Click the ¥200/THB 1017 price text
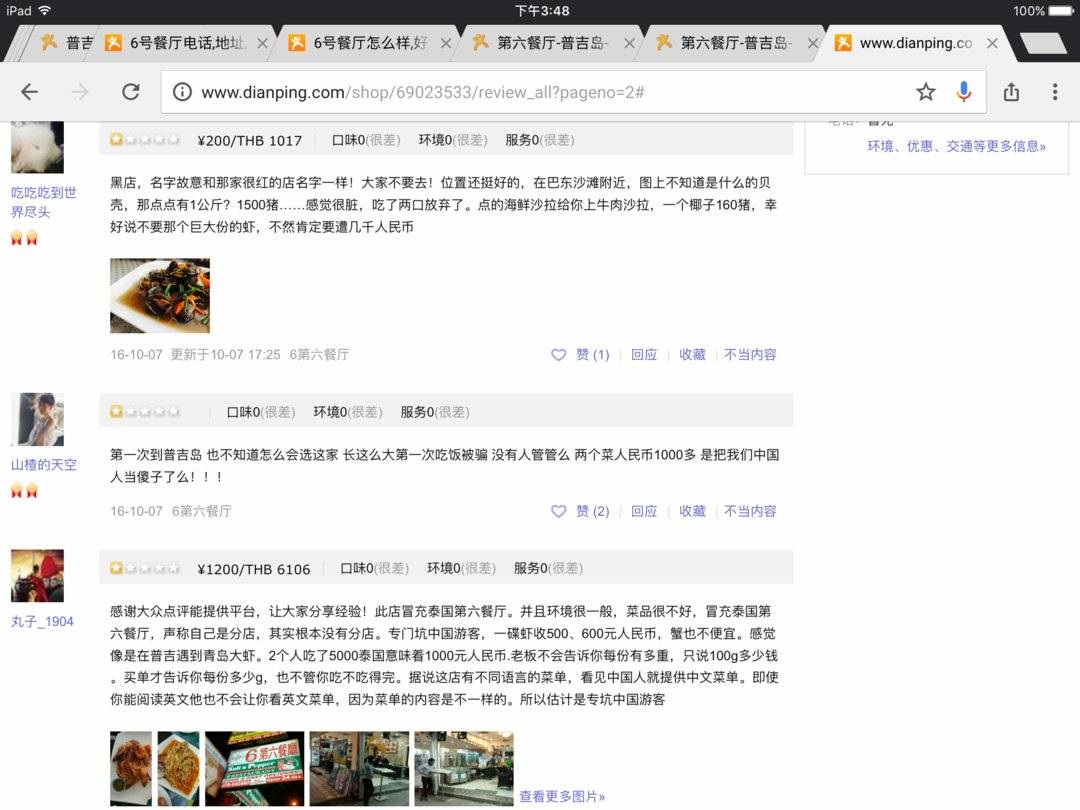This screenshot has width=1080, height=810. click(249, 141)
